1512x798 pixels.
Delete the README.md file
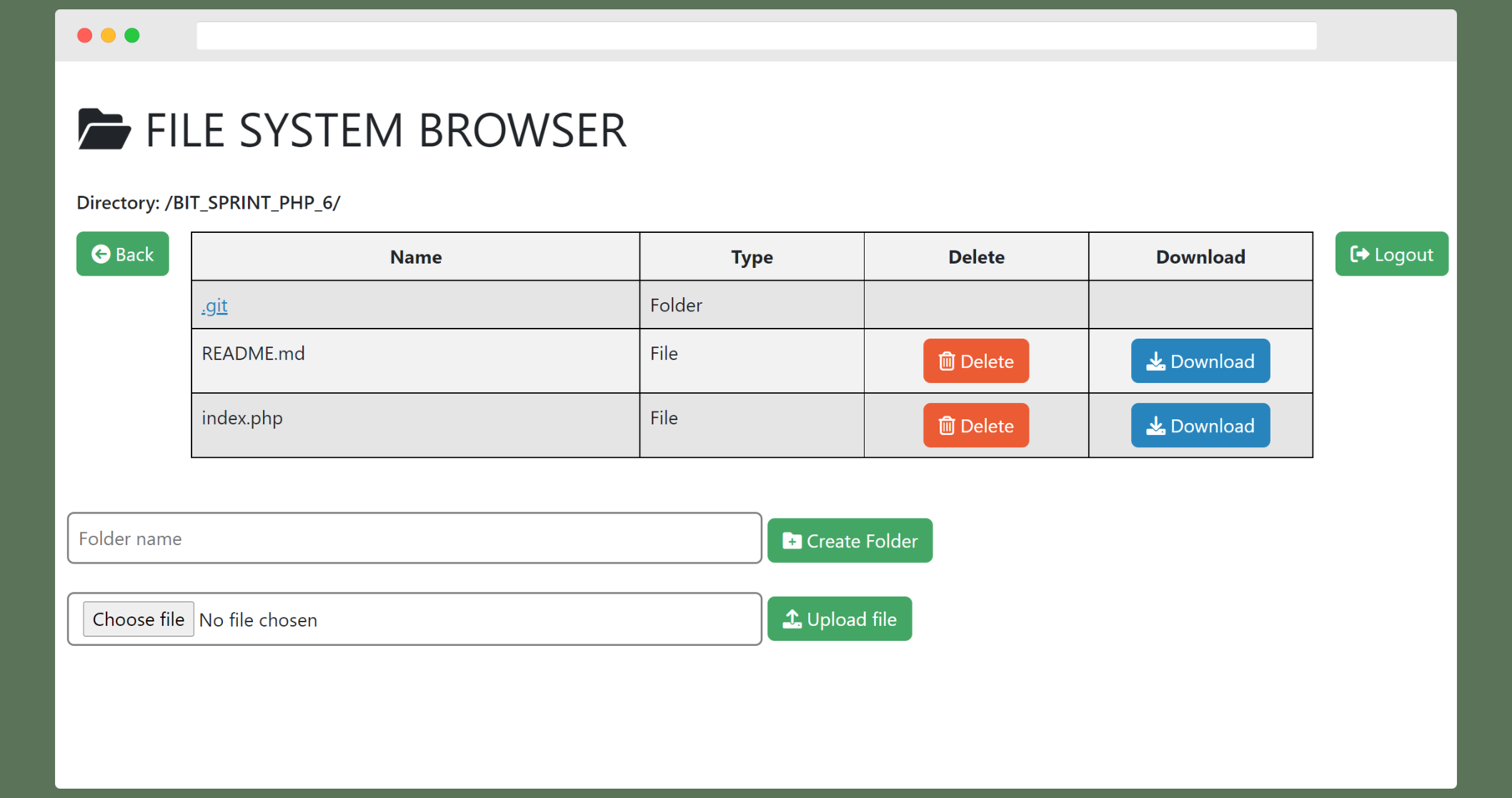coord(975,361)
